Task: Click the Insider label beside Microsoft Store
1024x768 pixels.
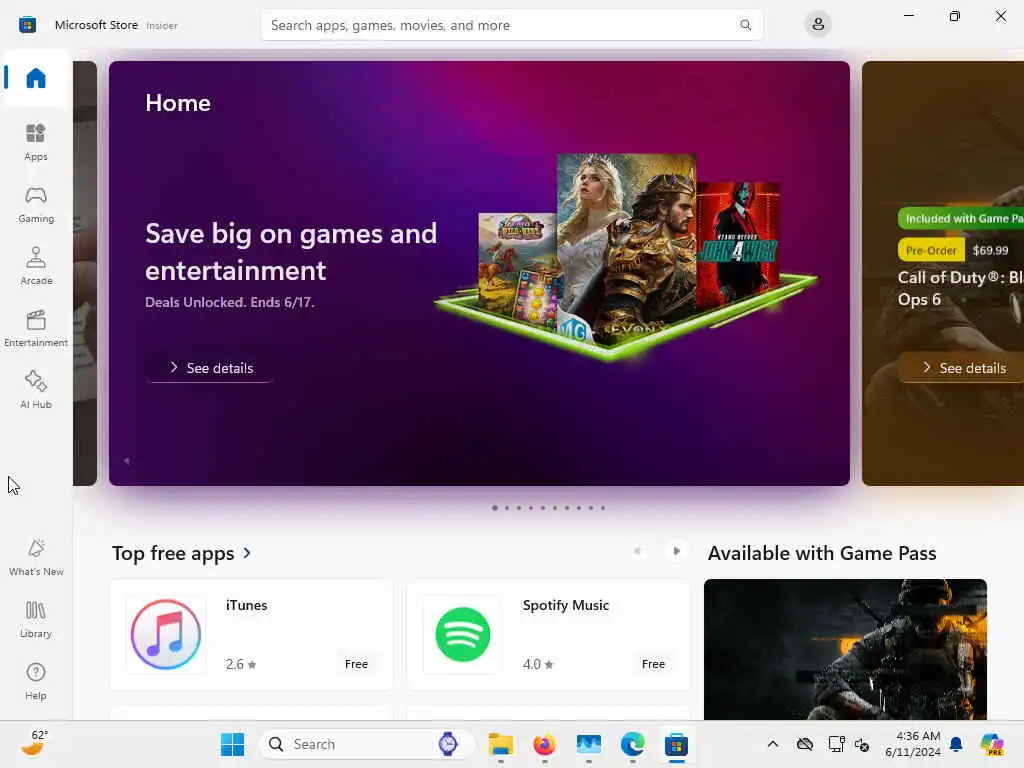Action: (x=161, y=25)
